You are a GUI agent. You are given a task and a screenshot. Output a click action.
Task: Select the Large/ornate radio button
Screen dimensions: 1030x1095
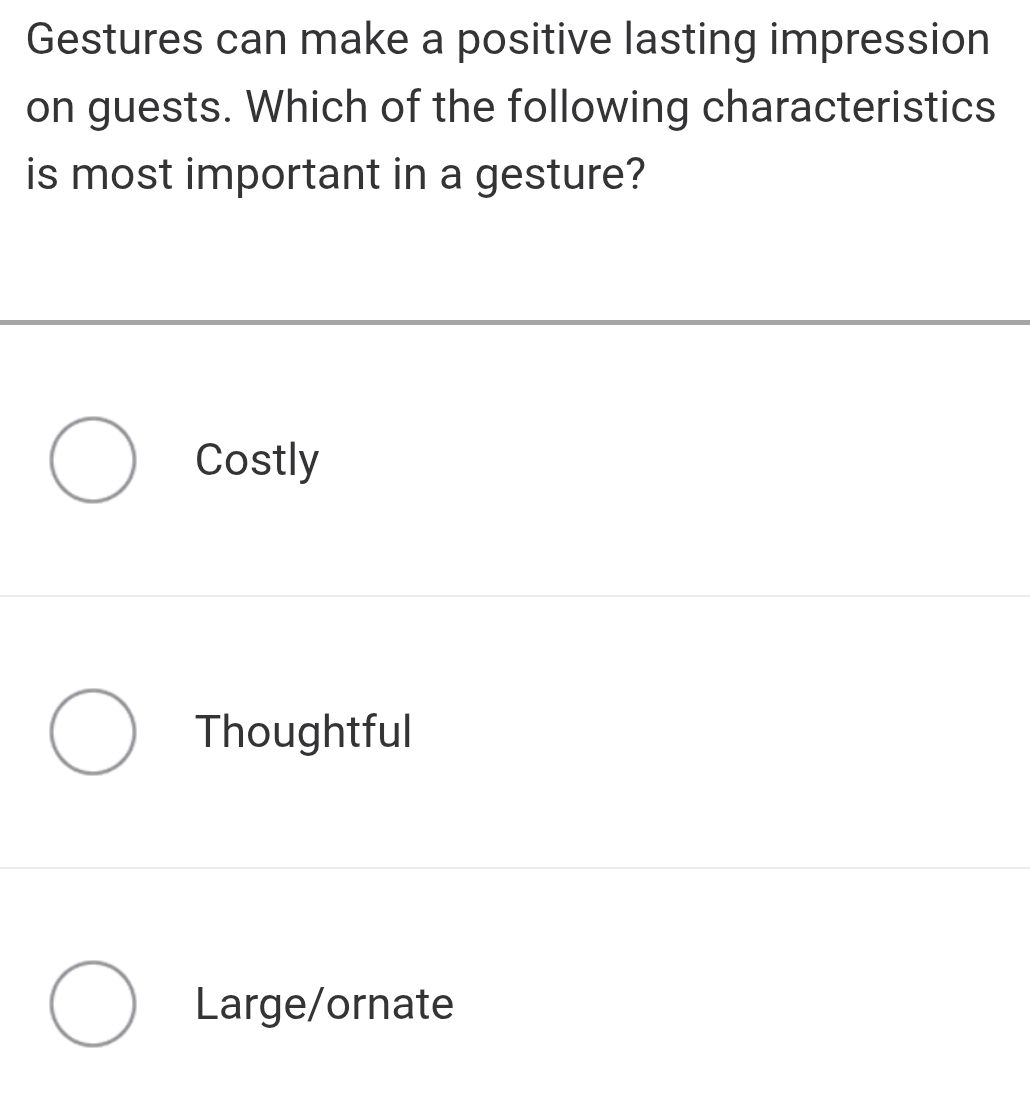92,1004
